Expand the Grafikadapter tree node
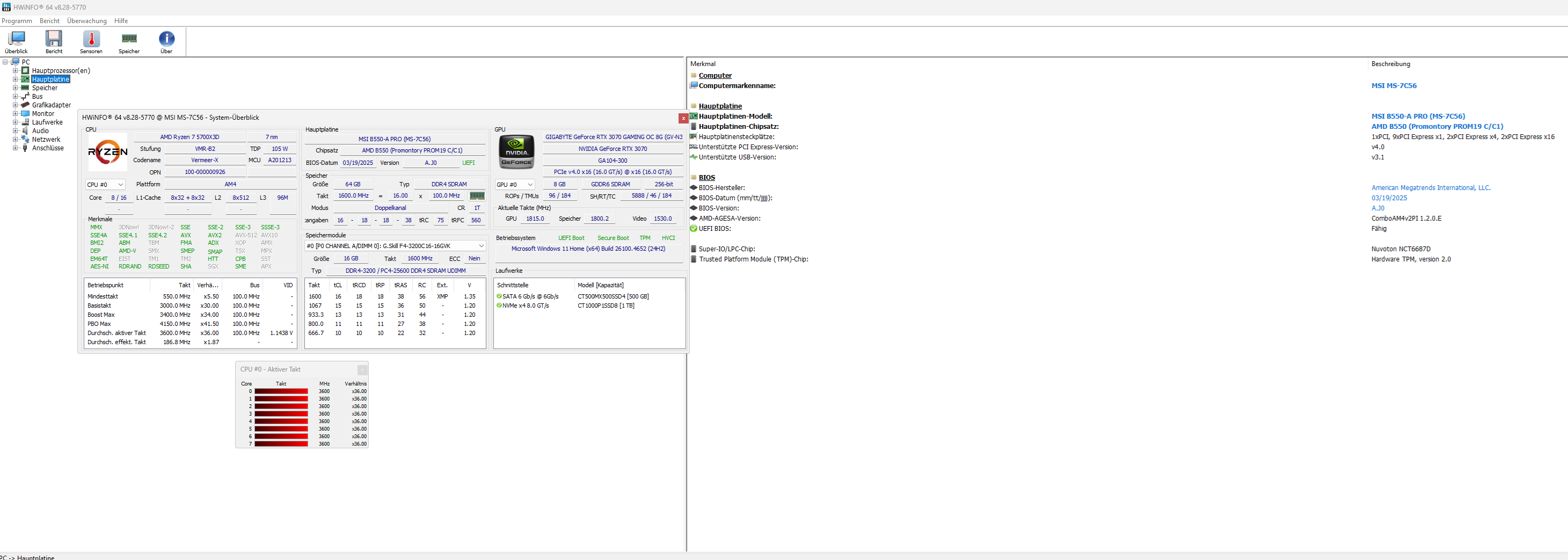The image size is (1568, 560). [15, 105]
